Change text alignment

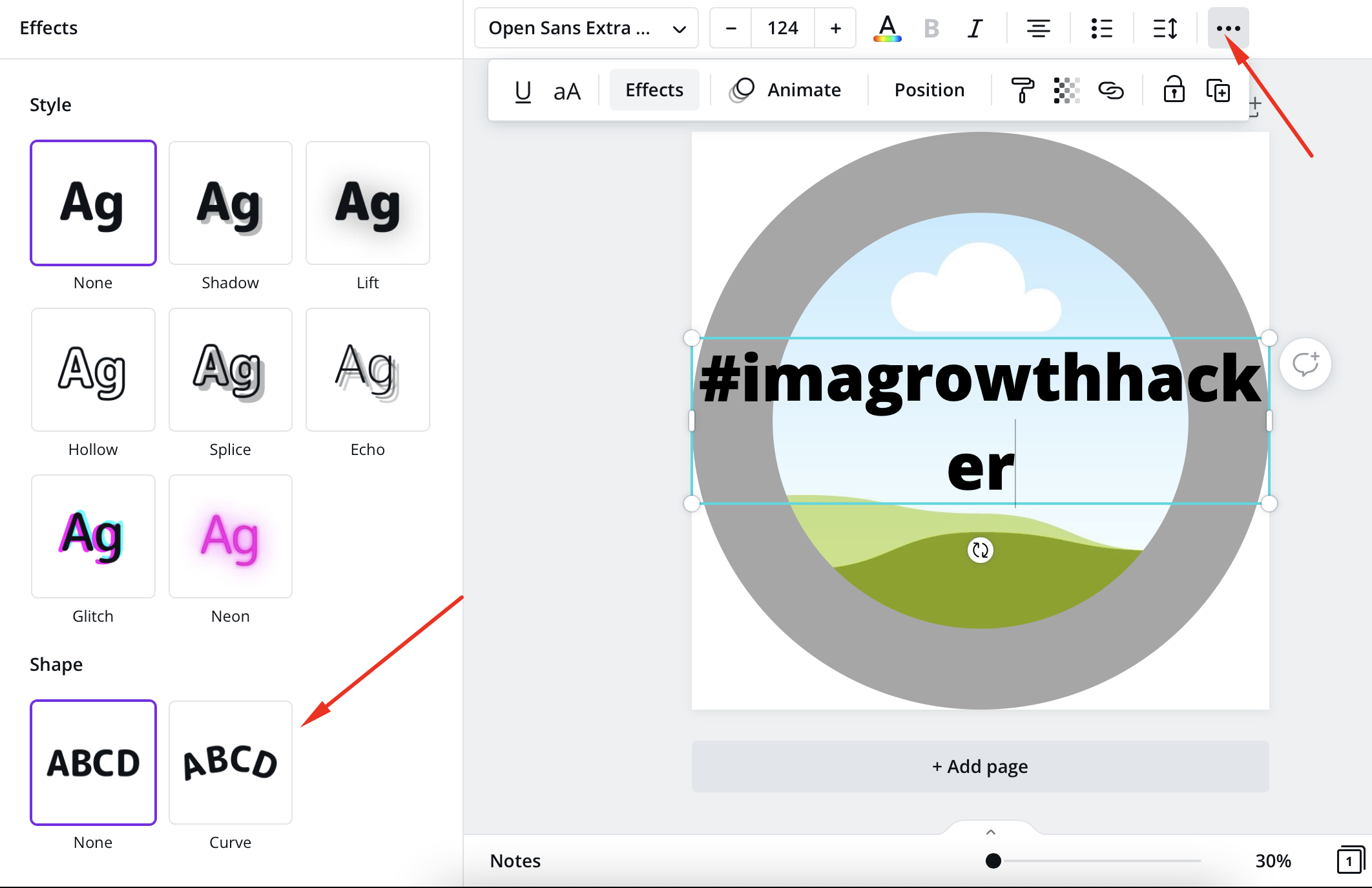pos(1038,28)
